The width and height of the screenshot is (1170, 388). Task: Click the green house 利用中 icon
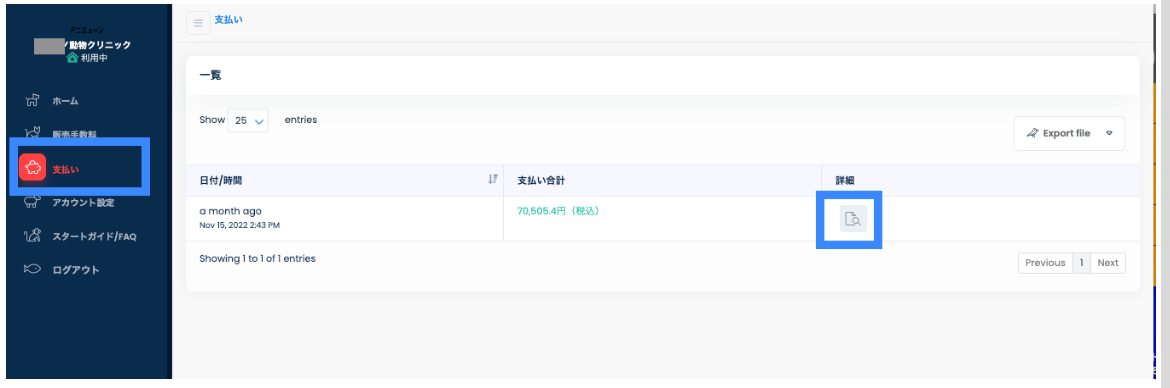72,57
